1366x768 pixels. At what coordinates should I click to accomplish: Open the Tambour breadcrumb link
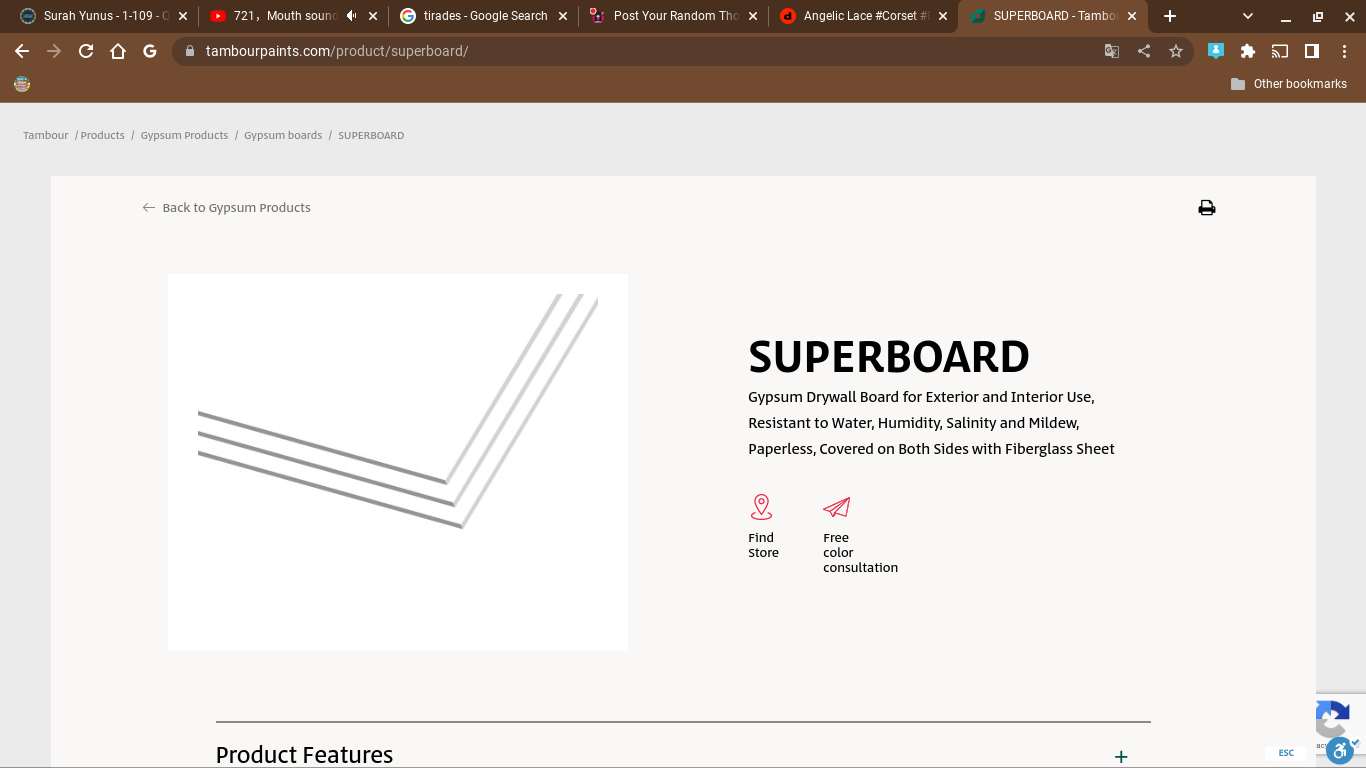[46, 135]
